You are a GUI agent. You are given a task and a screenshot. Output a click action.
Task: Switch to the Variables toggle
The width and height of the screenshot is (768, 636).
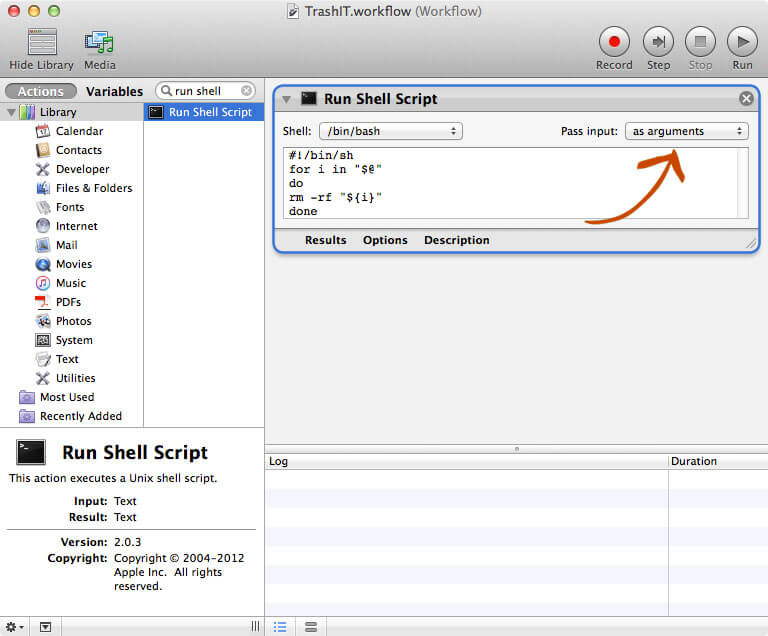click(x=114, y=91)
